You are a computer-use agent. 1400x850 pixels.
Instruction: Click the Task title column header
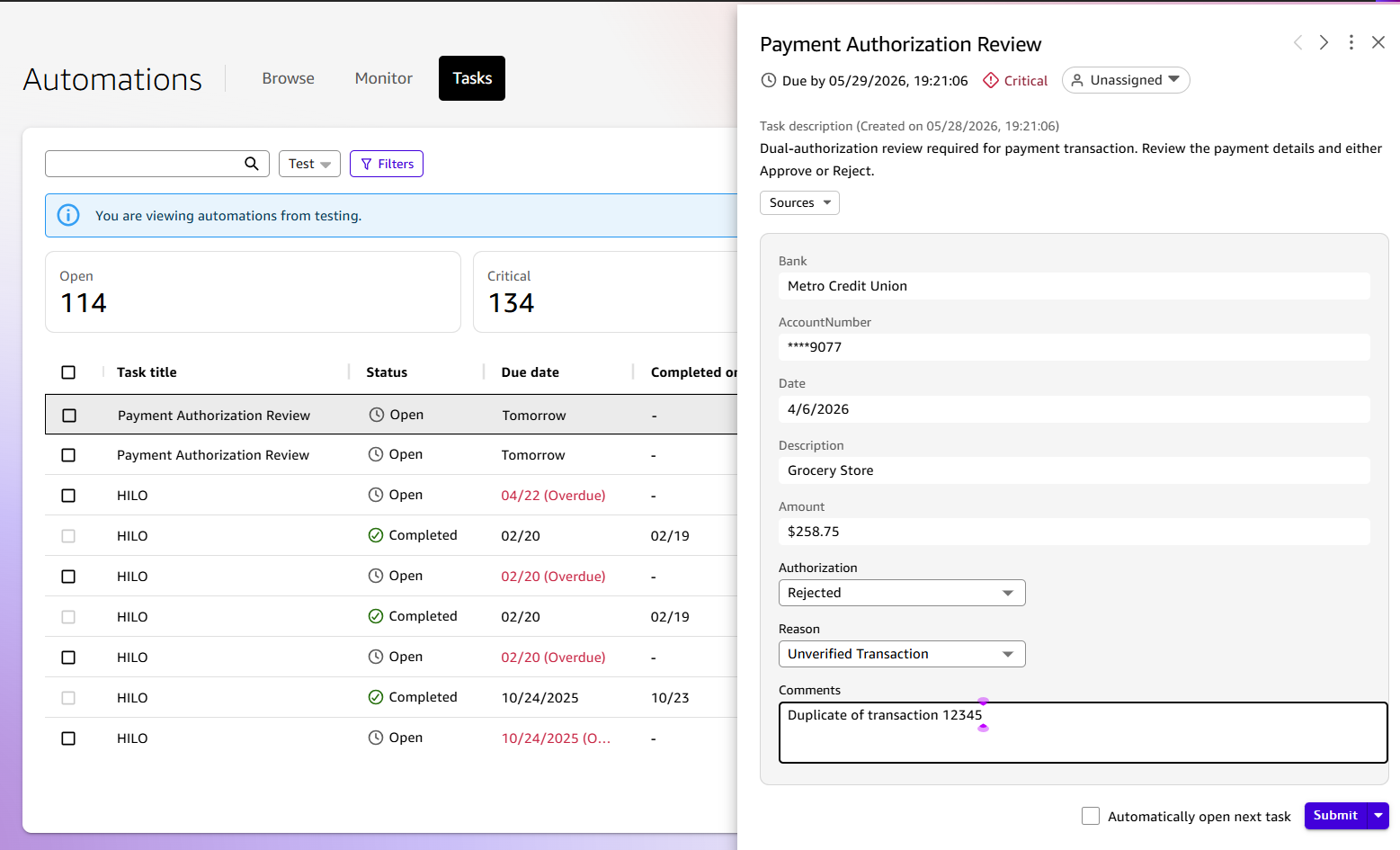pyautogui.click(x=147, y=372)
